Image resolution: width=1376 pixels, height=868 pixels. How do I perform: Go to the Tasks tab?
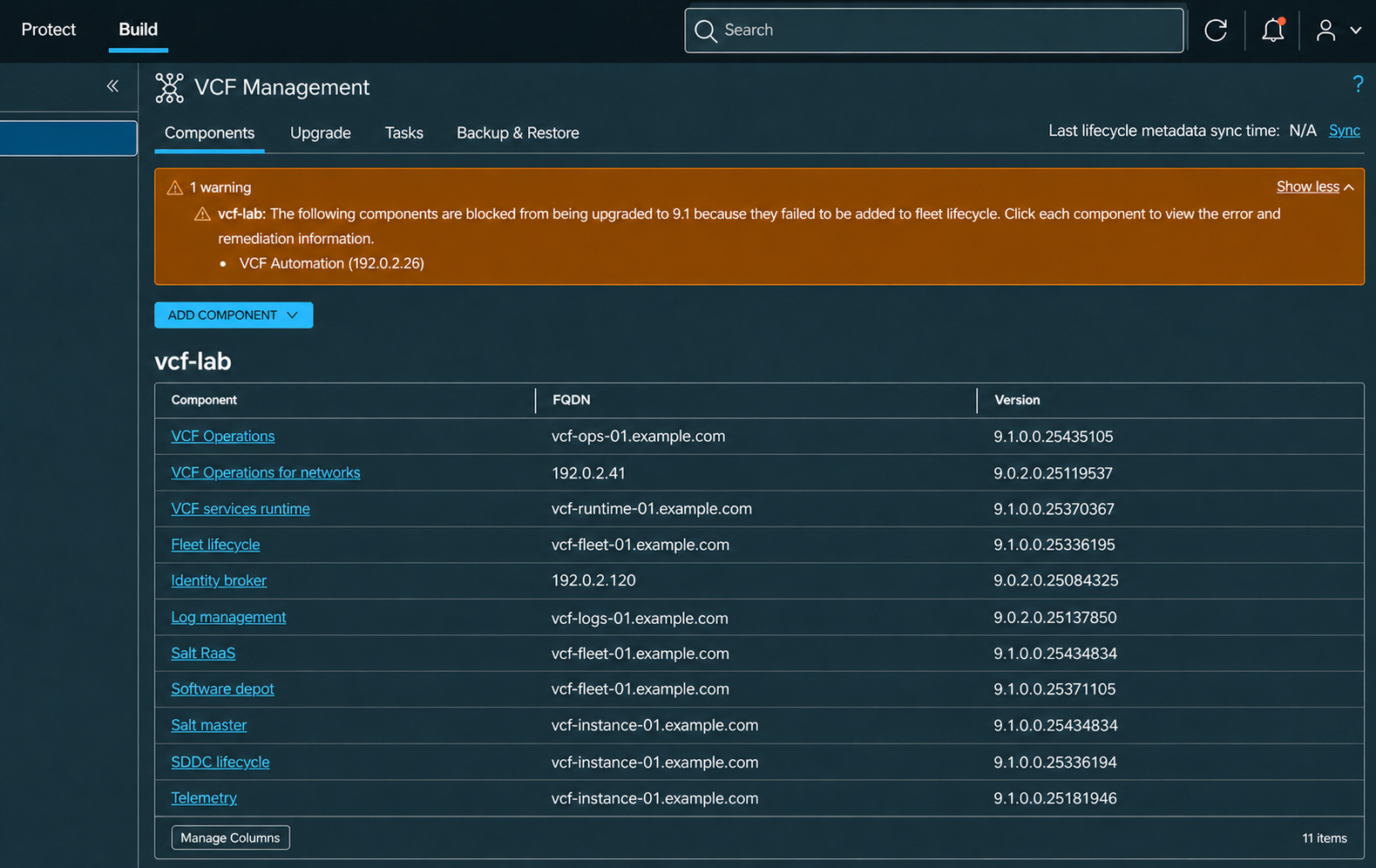coord(404,133)
